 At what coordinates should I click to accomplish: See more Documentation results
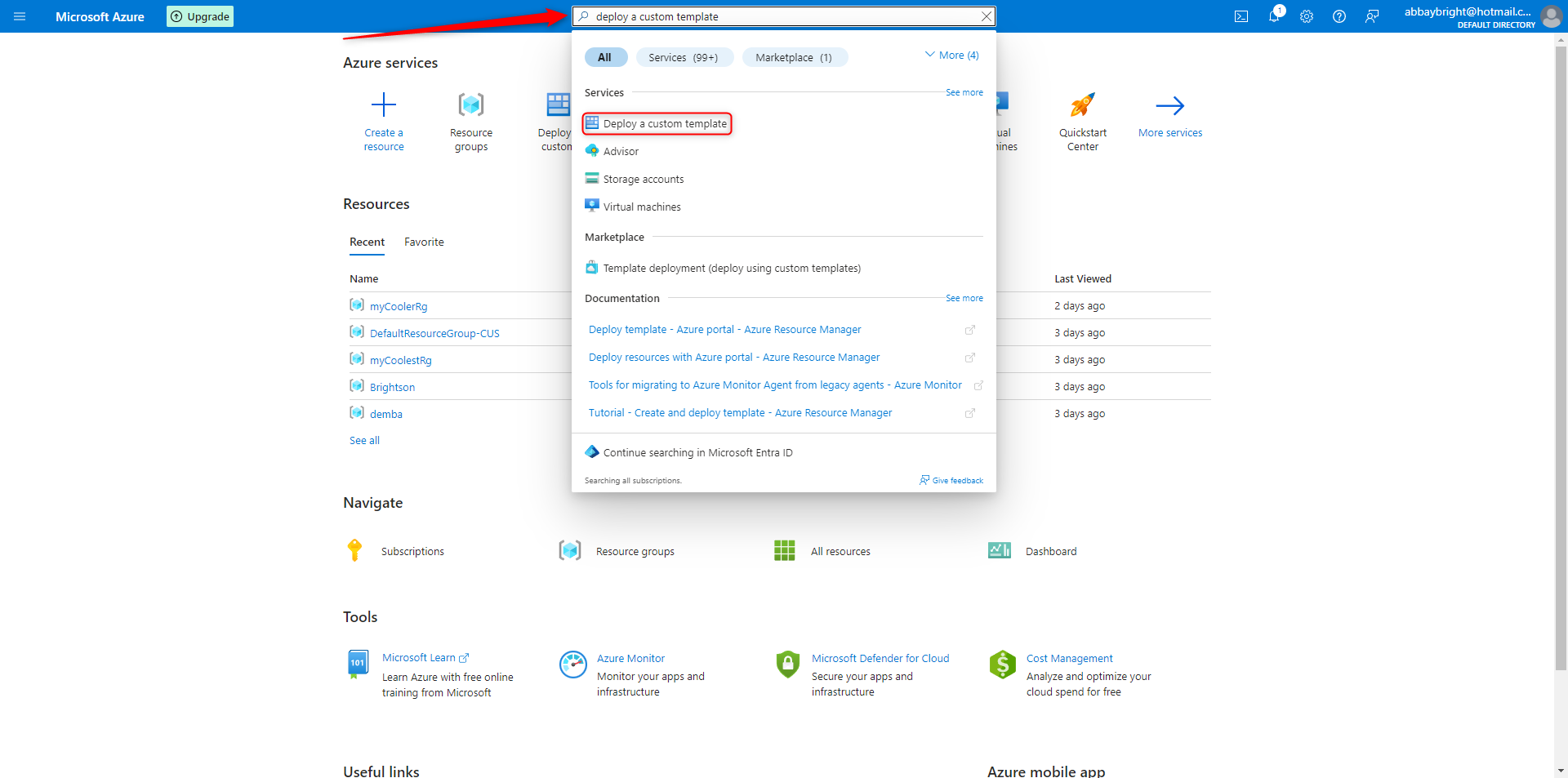(964, 299)
